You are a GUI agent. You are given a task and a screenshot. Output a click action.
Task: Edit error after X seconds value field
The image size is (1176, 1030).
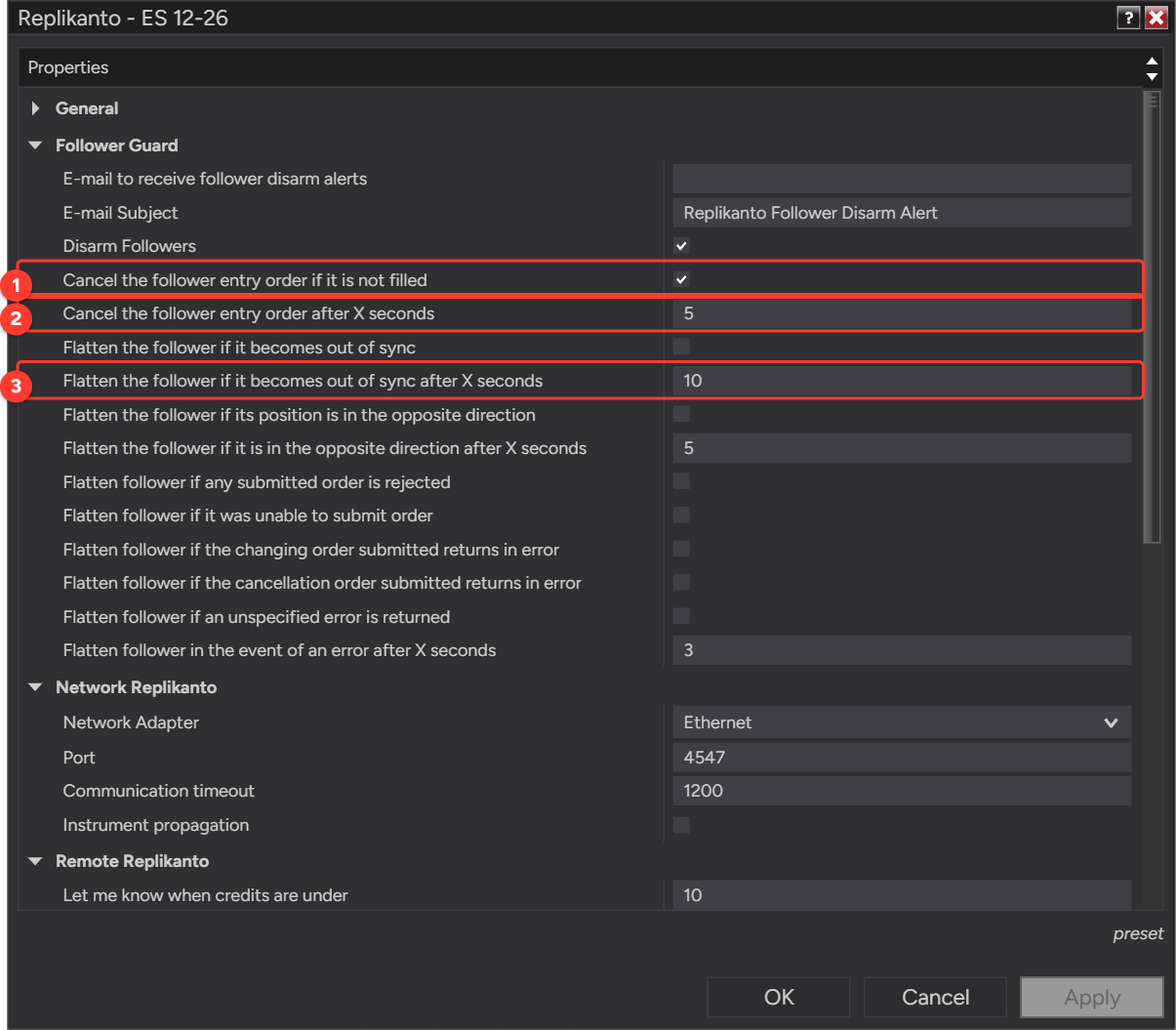point(902,650)
